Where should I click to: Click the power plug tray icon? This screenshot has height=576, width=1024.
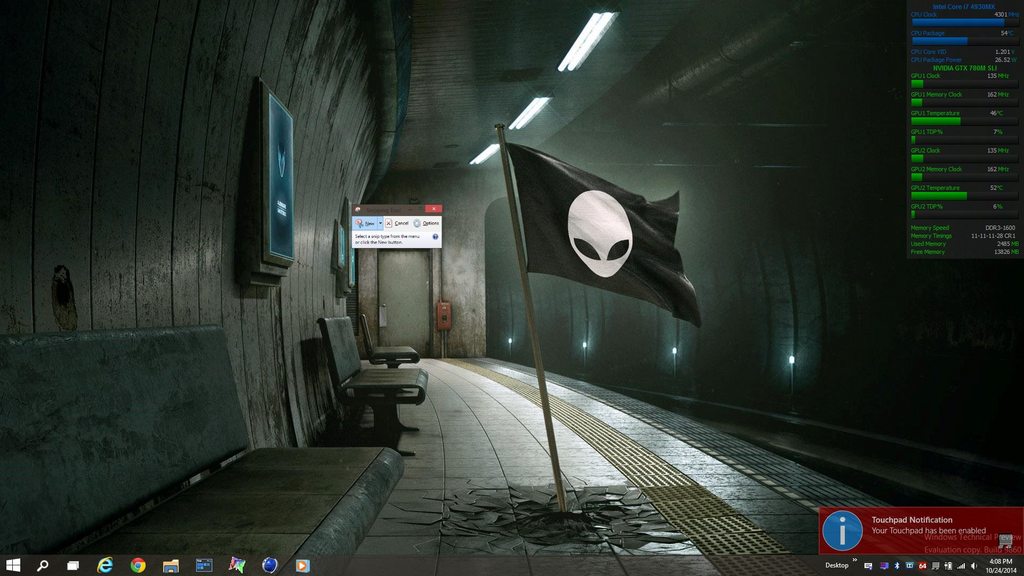[x=948, y=566]
